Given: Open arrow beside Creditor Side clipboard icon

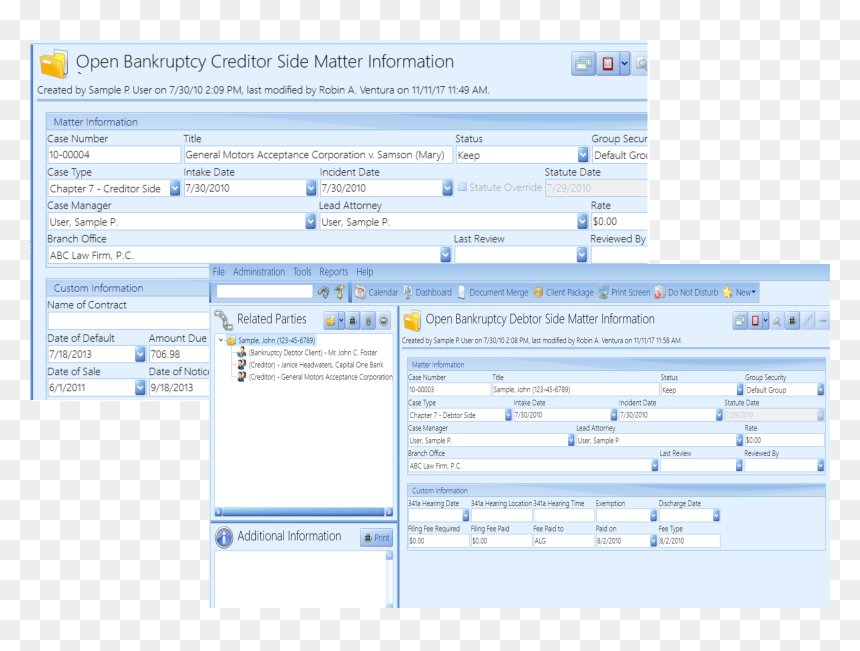Looking at the screenshot, I should point(625,64).
